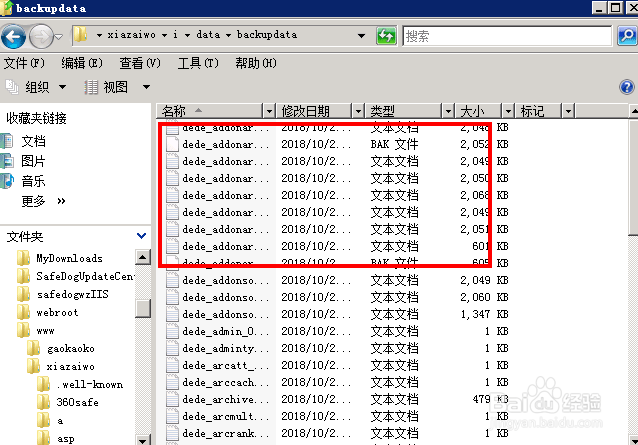
Task: Click the data segment in address bar
Action: [208, 36]
